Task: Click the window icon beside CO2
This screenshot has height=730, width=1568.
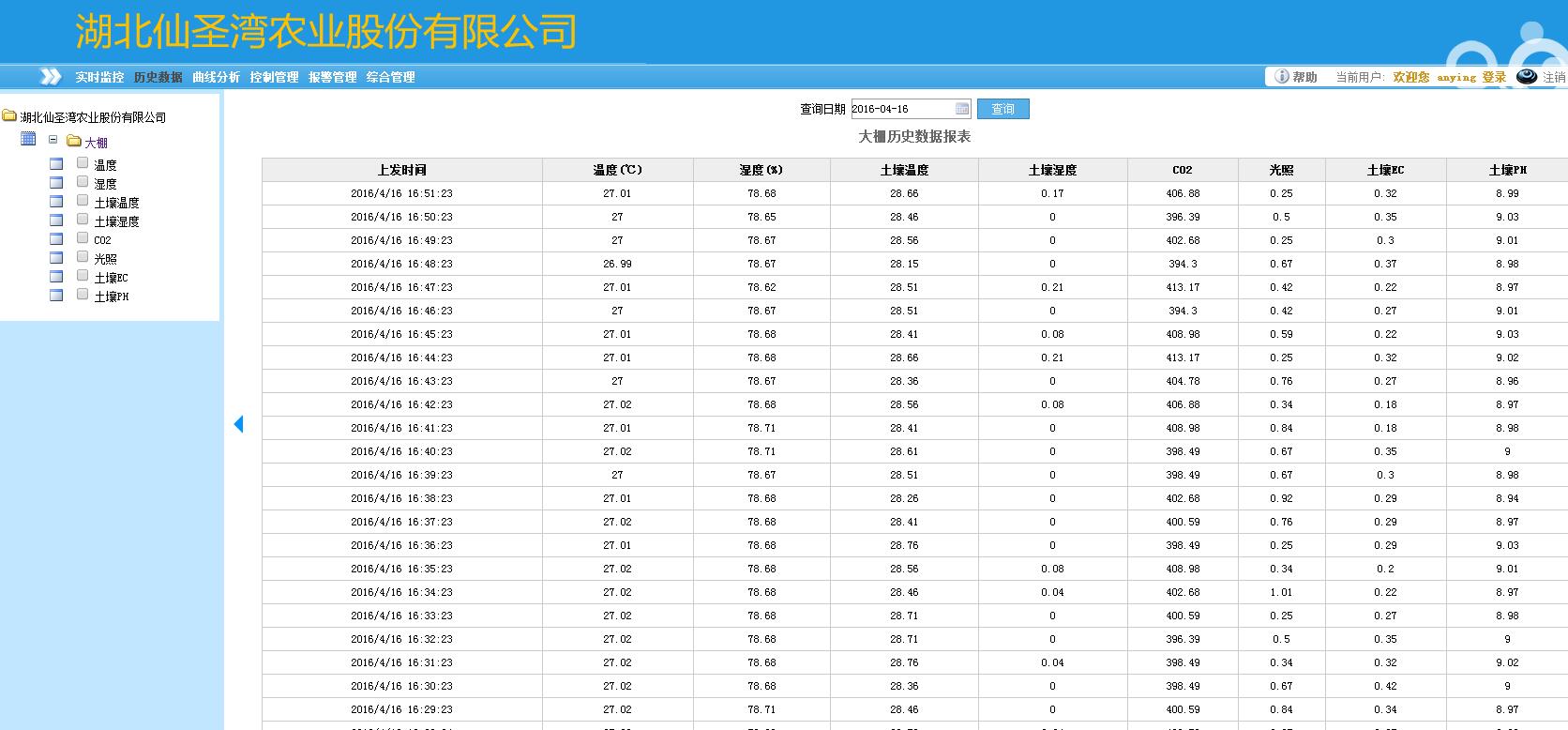Action: point(56,239)
